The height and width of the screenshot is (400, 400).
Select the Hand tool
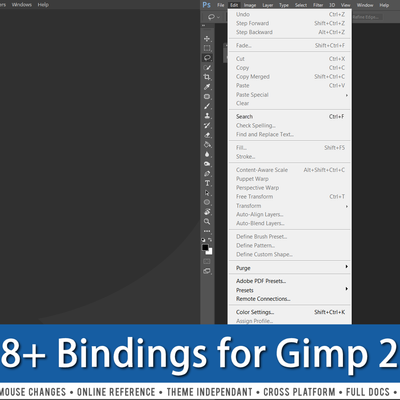click(x=207, y=212)
